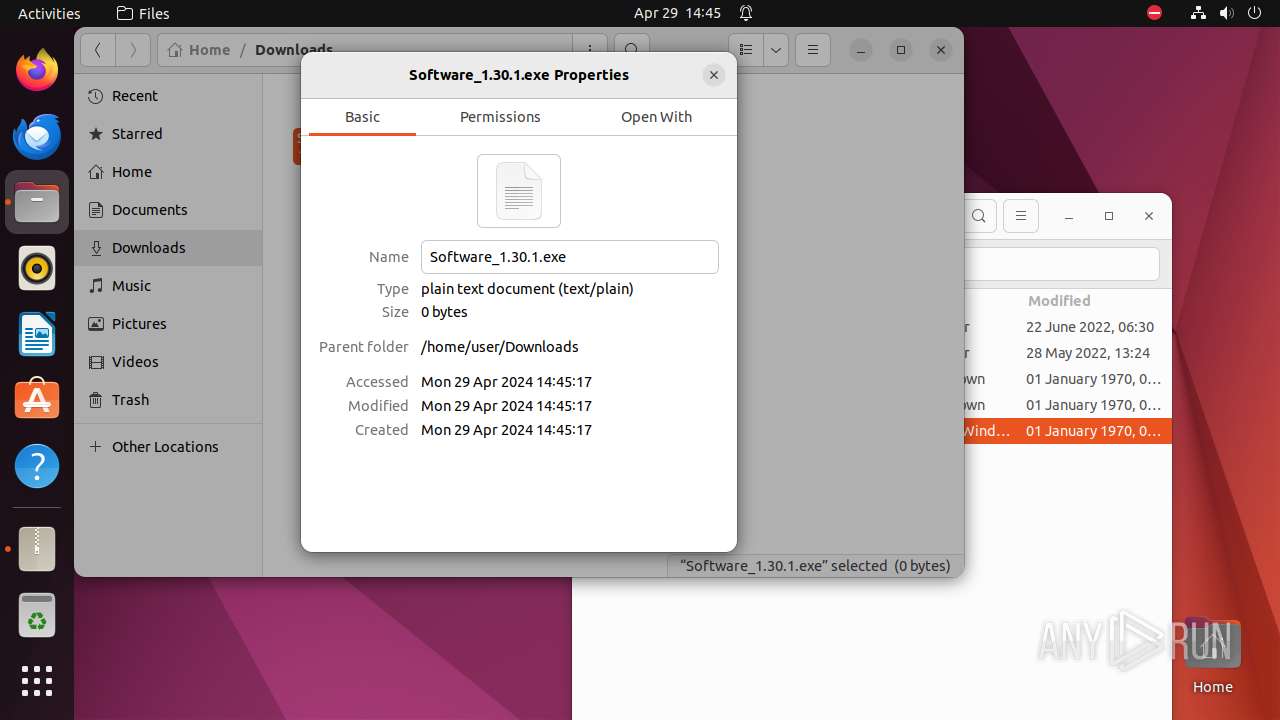
Task: Maximize the background archive window
Action: 1109,216
